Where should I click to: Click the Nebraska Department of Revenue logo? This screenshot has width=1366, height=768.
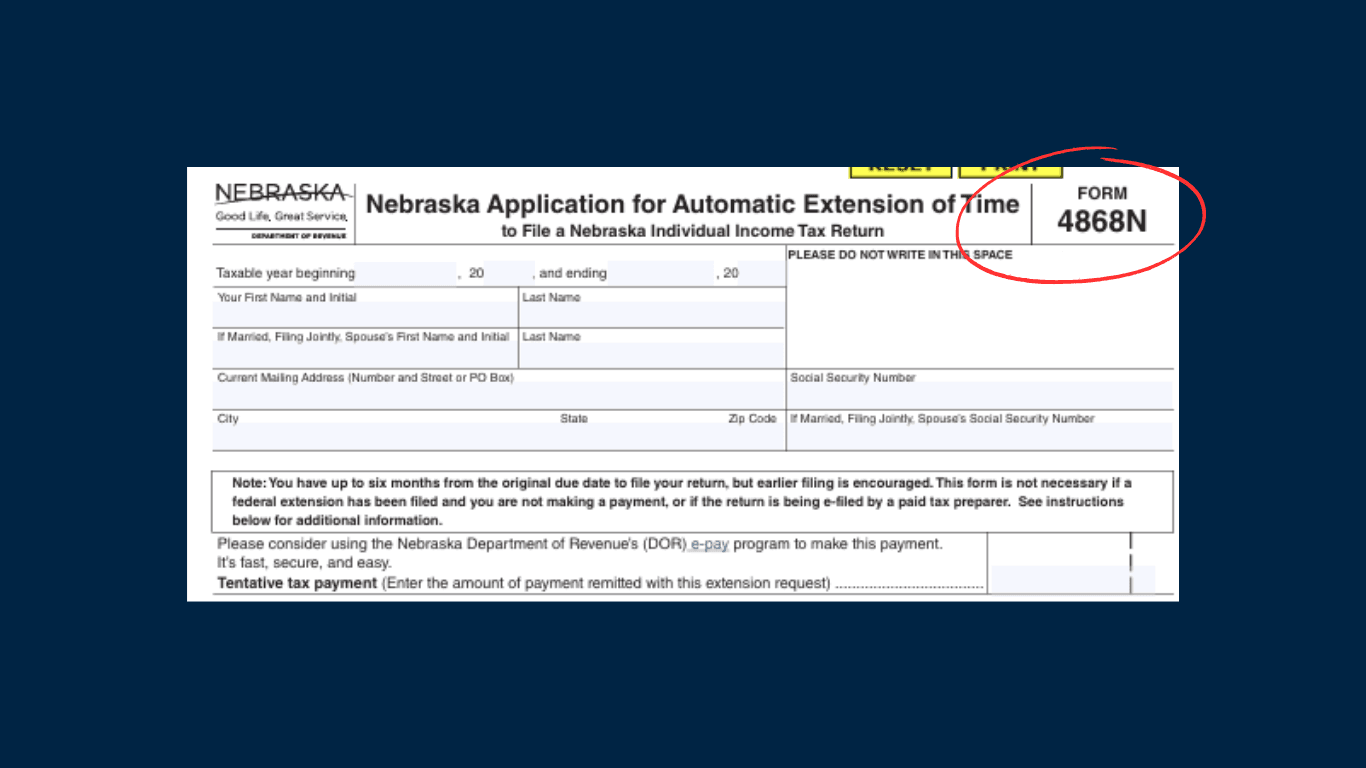(x=282, y=211)
